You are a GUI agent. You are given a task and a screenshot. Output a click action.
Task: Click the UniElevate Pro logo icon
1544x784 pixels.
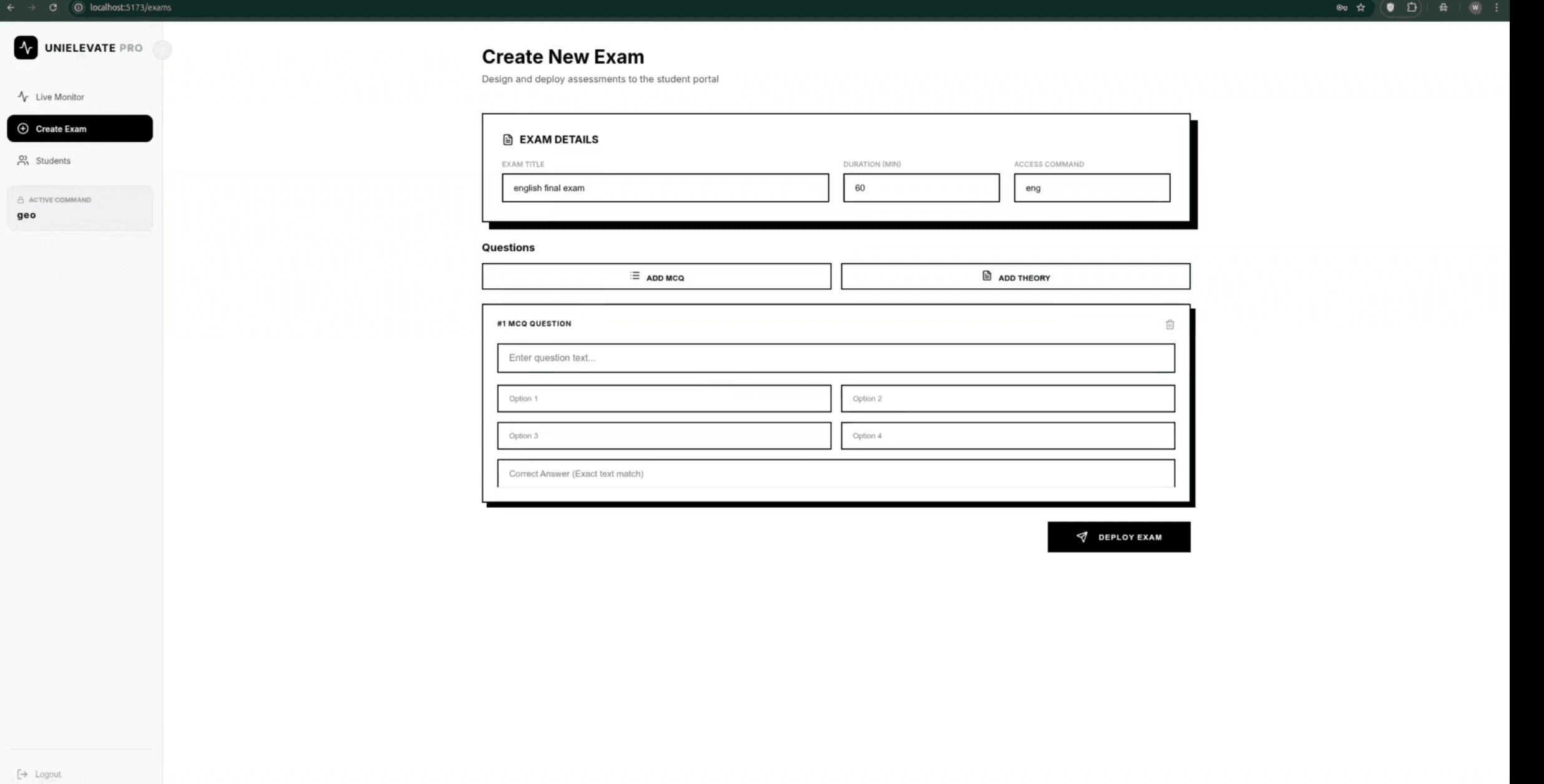click(x=26, y=47)
